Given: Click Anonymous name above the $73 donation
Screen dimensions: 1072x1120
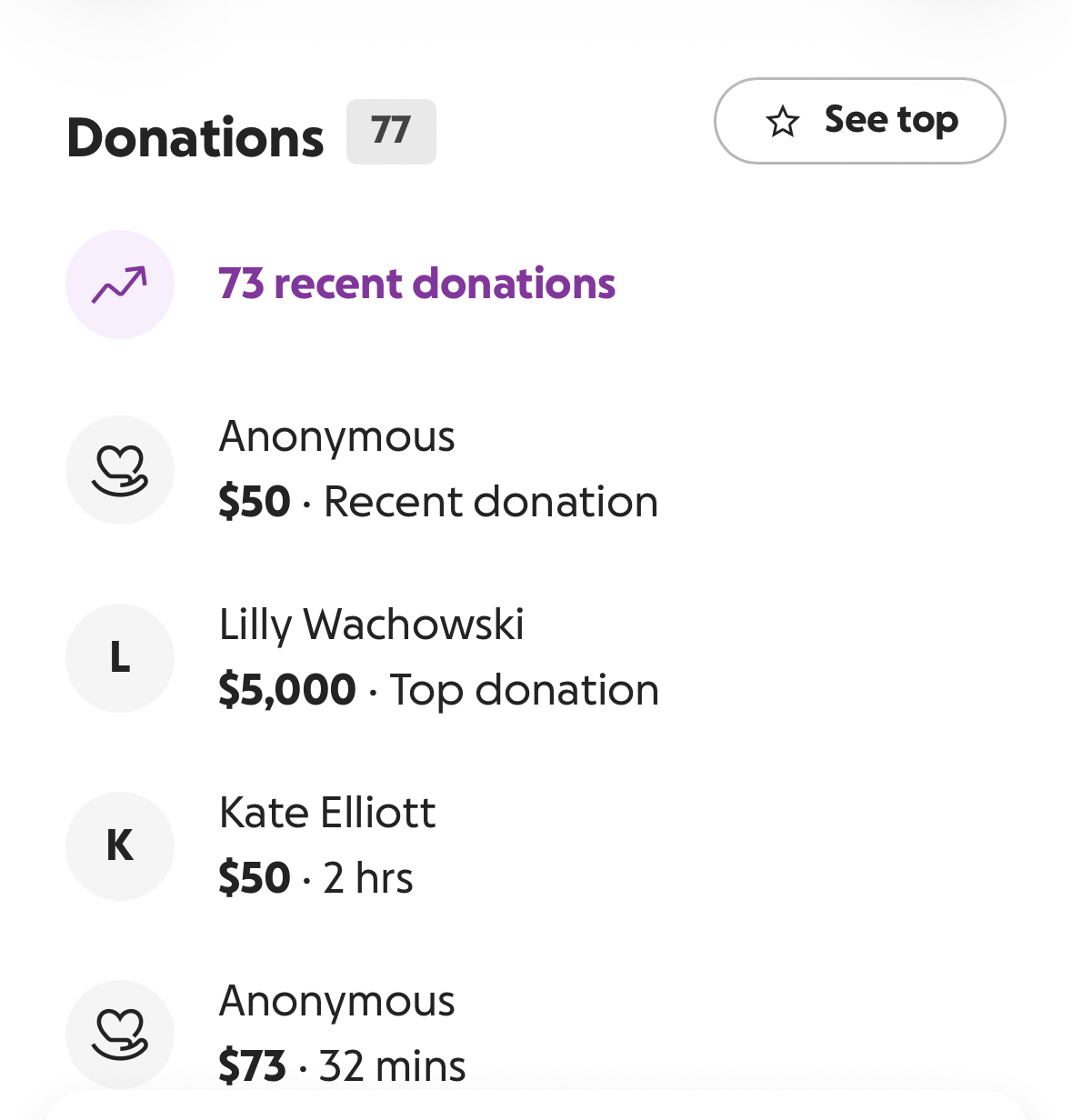Looking at the screenshot, I should tap(336, 1002).
